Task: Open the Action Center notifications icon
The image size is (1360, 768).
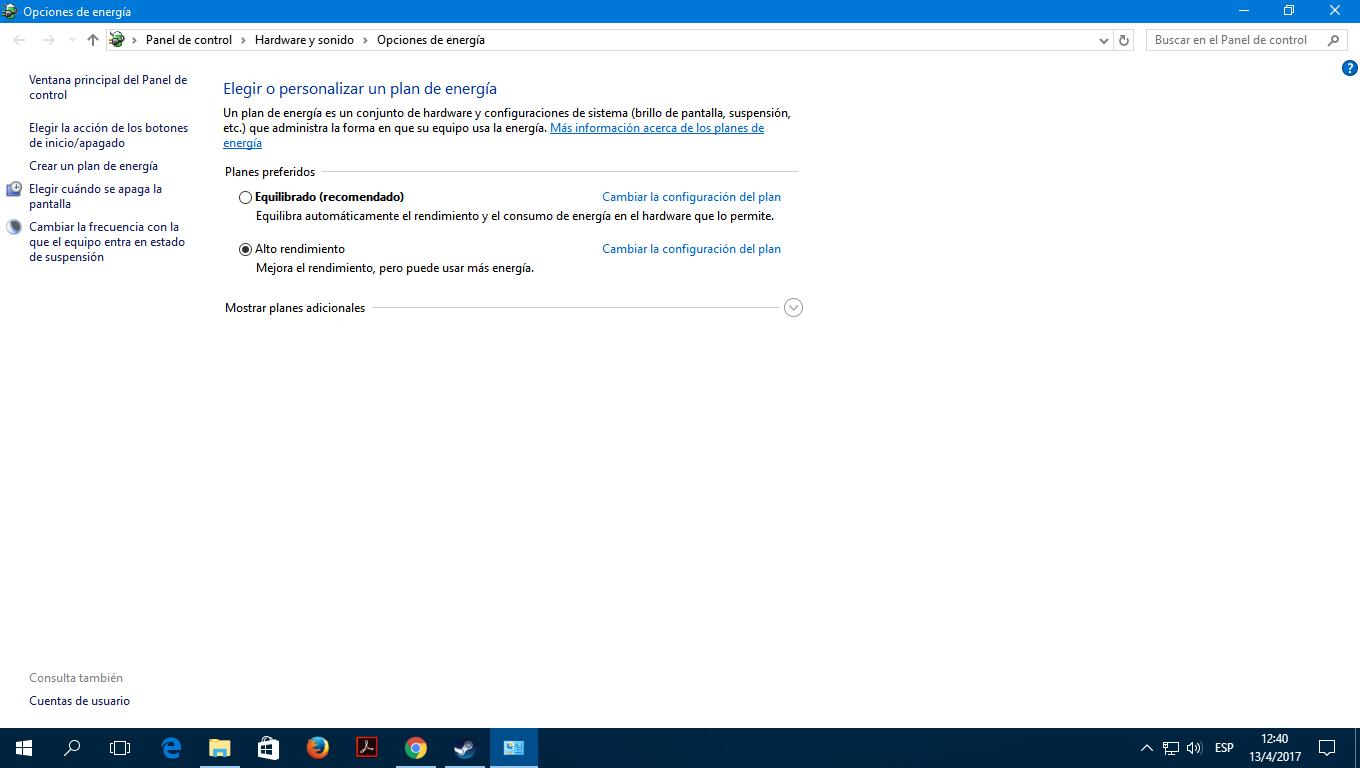Action: point(1327,748)
